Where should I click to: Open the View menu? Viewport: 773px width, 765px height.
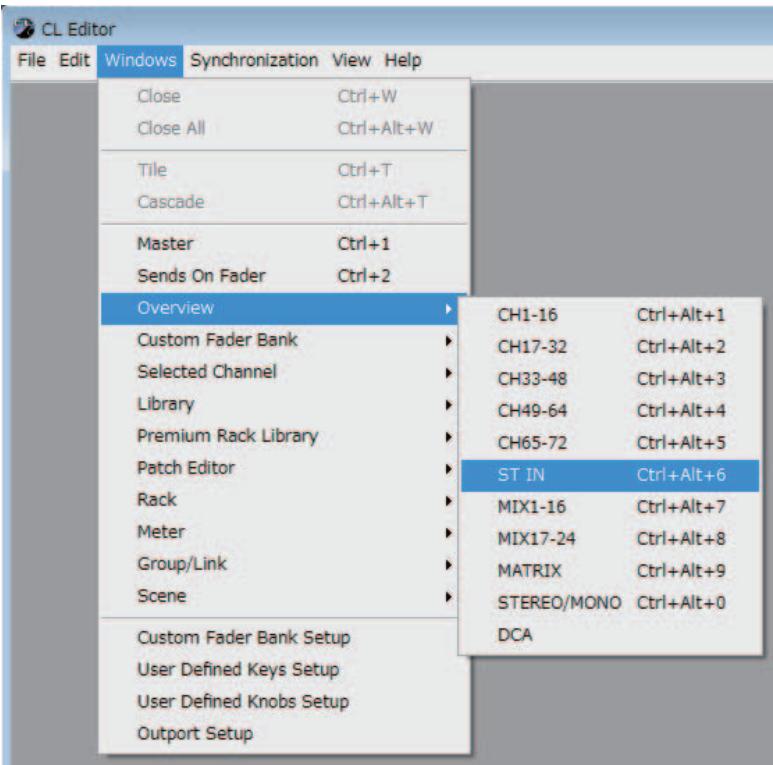click(x=351, y=61)
